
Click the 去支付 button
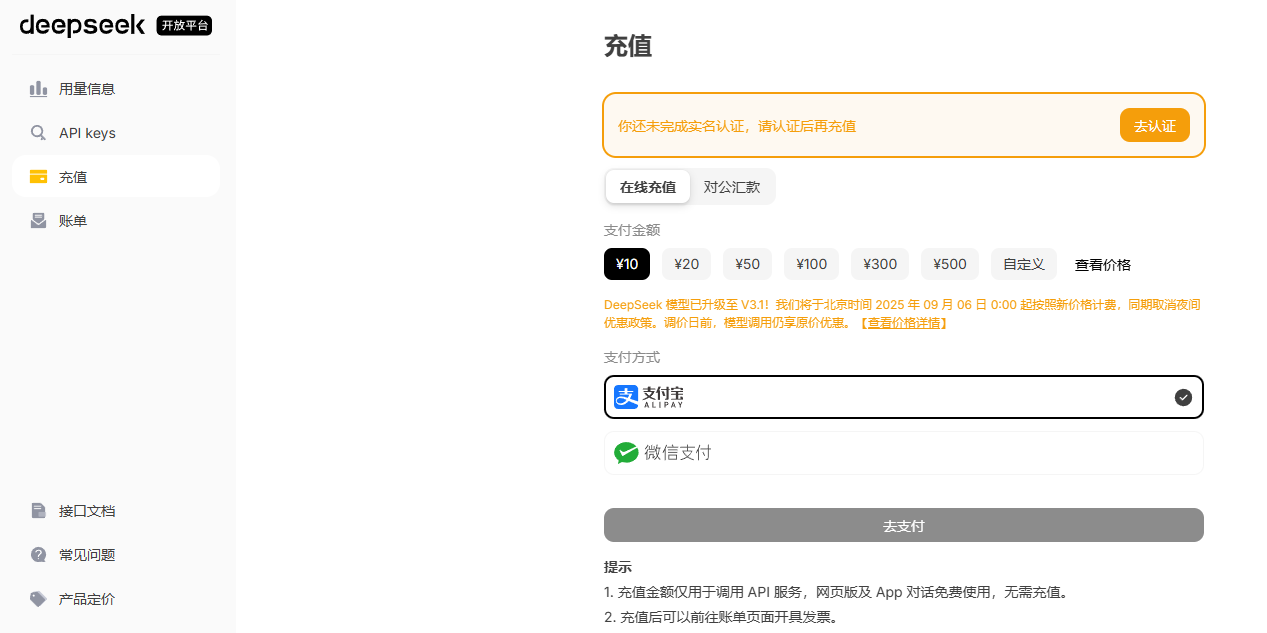904,525
